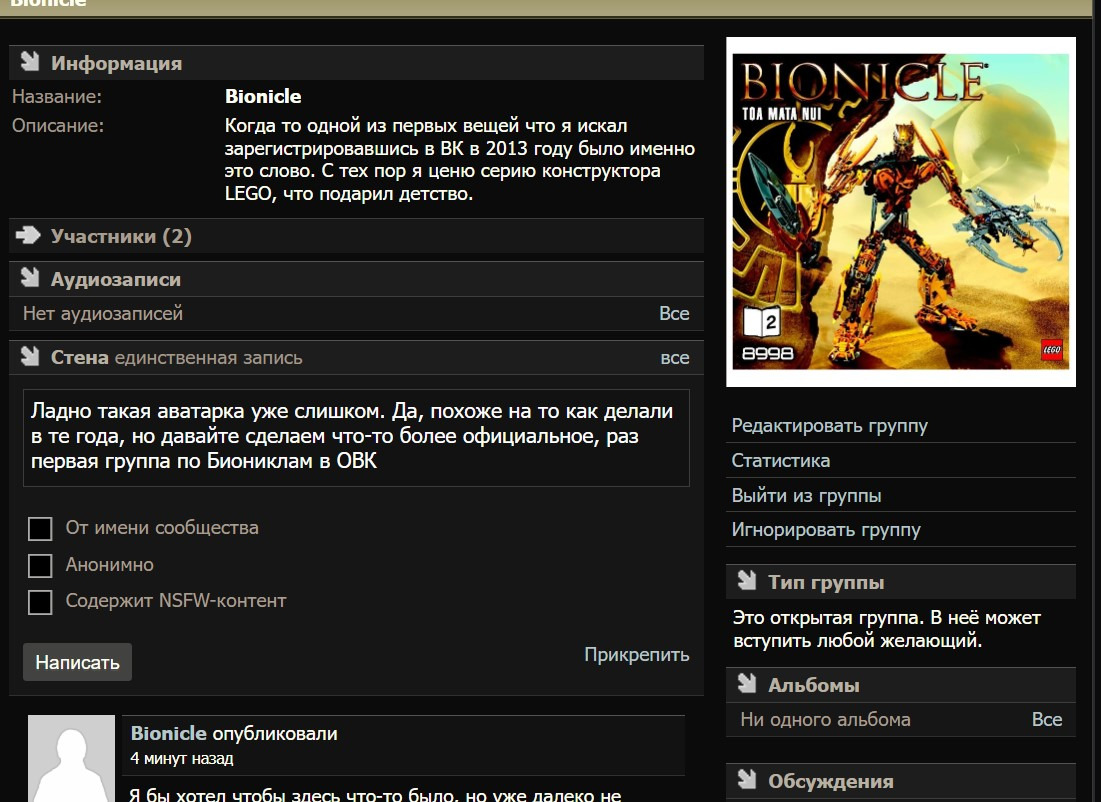Screen dimensions: 1101x802
Task: Open the post author's avatar placeholder
Action: (x=72, y=758)
